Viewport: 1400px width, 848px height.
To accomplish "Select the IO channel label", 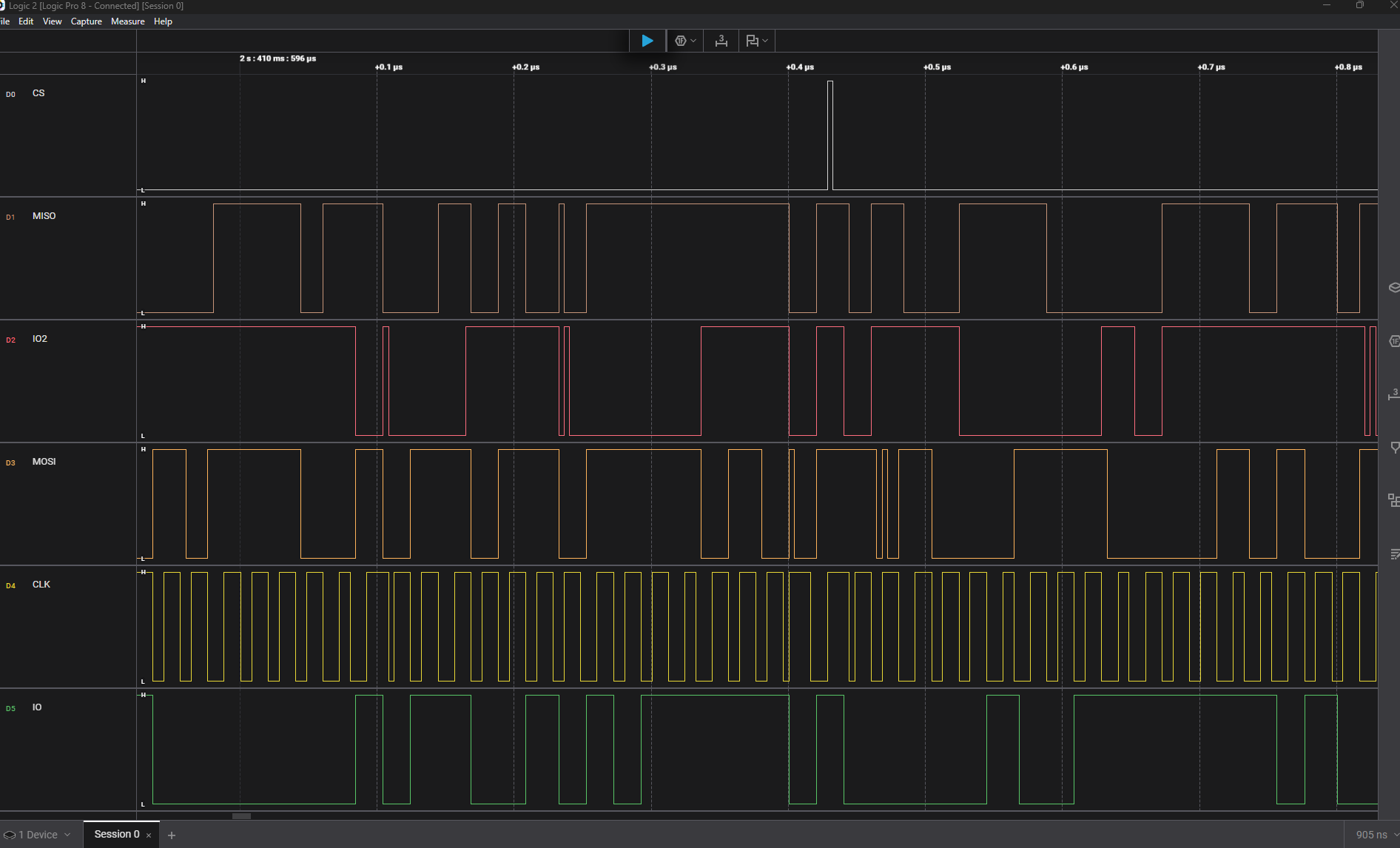I will (x=37, y=707).
